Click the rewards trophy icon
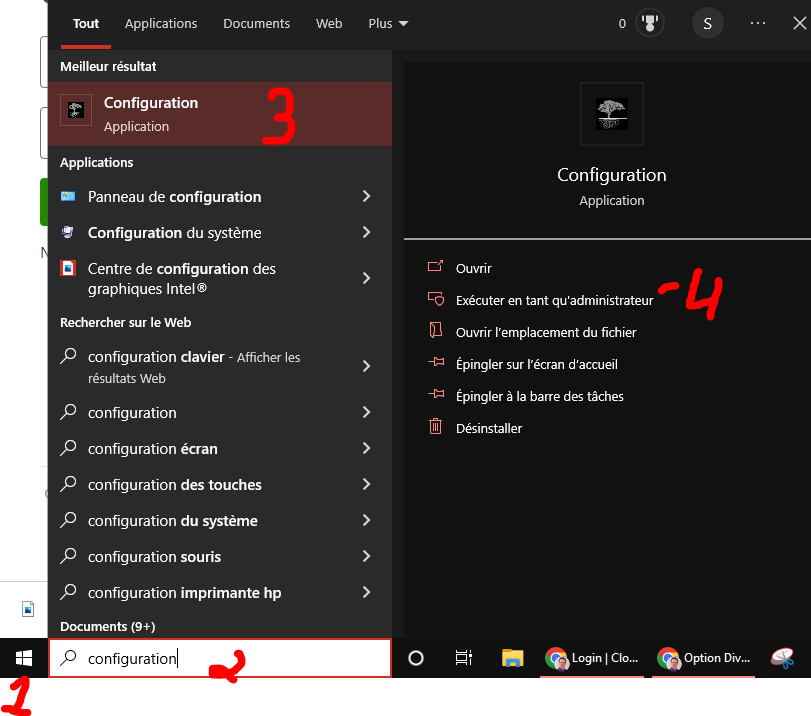 tap(650, 23)
